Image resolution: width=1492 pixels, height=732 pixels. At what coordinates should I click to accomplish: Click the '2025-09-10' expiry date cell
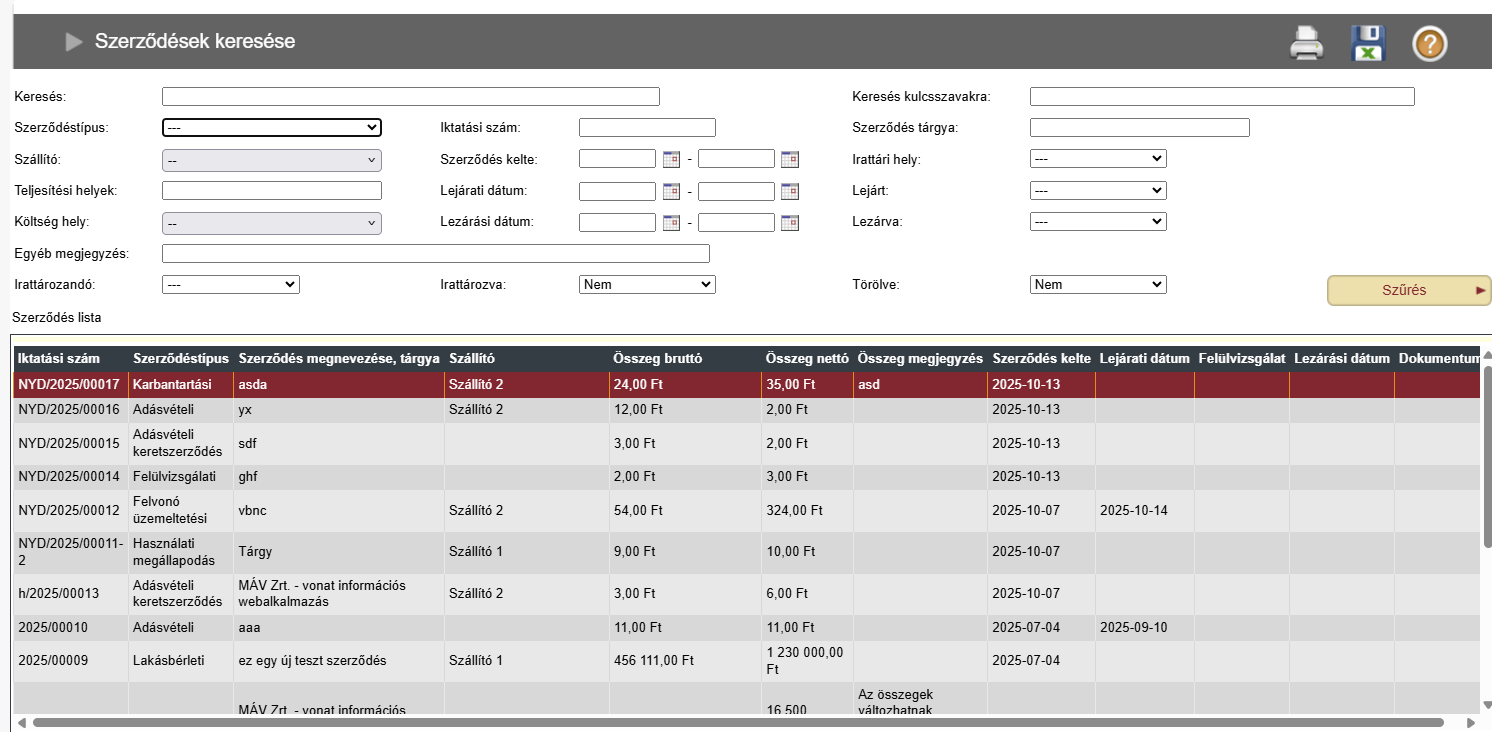(1144, 628)
